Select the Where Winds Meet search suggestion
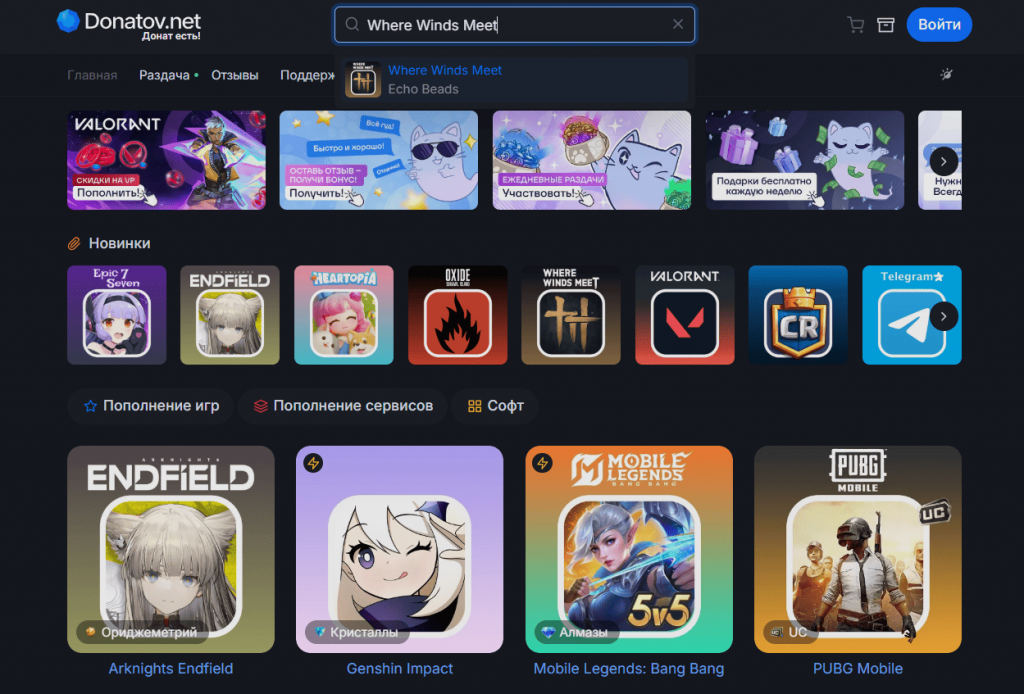 click(x=515, y=80)
